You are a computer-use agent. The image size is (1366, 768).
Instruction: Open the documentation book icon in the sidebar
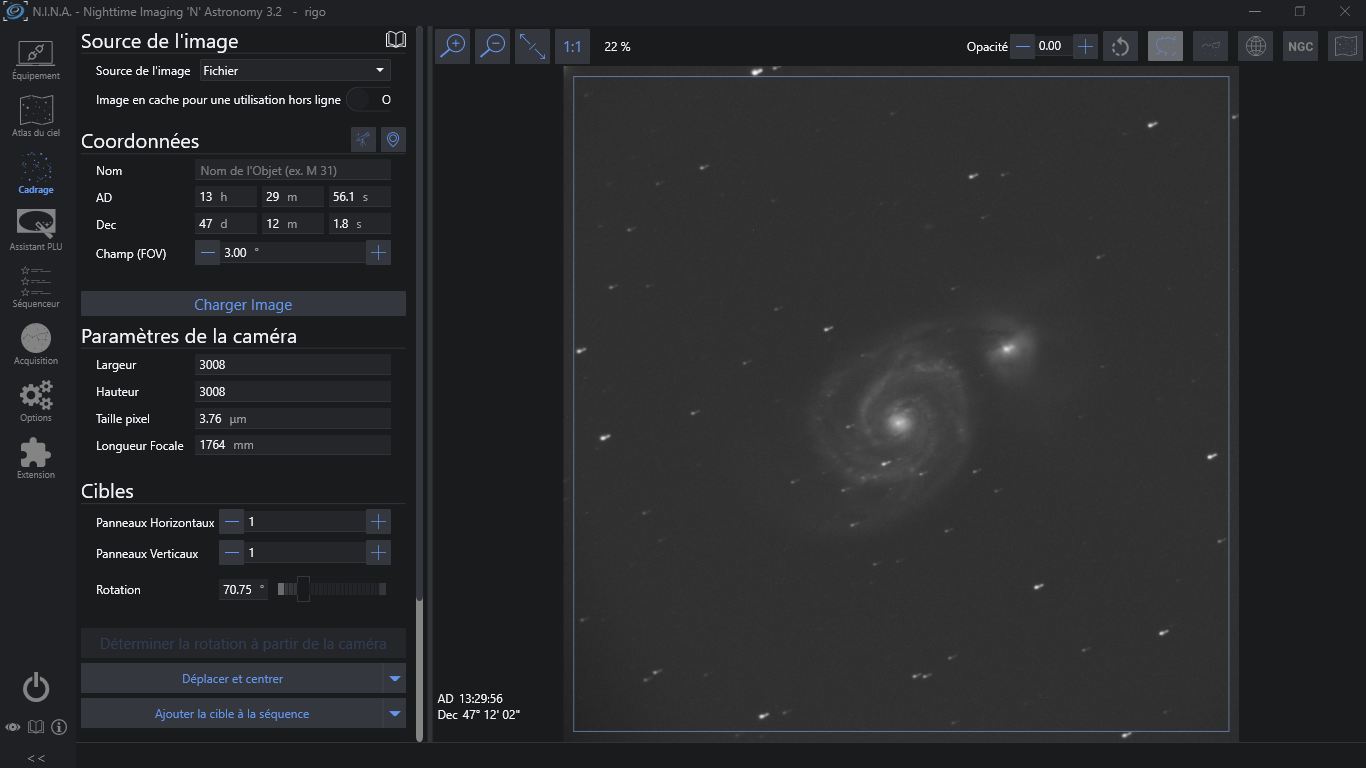tap(36, 727)
